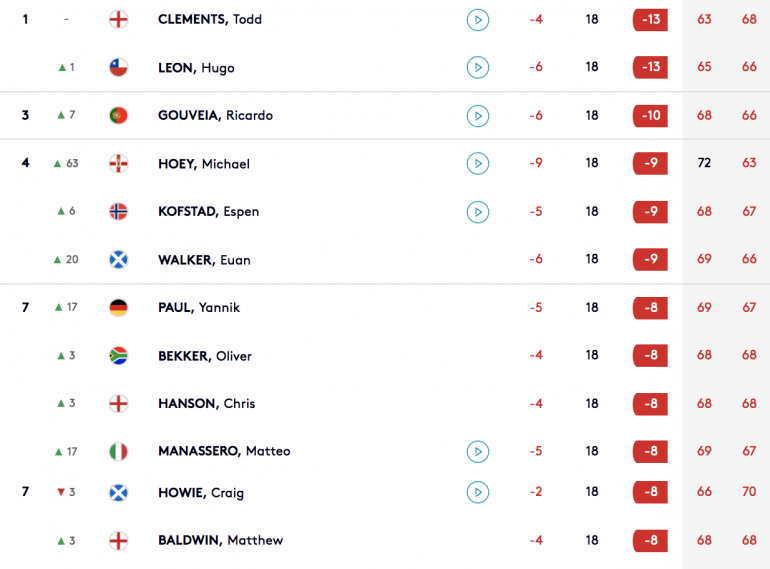Select South Africa flag beside Oliver Bekker
Screen dimensions: 770x569
pyautogui.click(x=118, y=355)
